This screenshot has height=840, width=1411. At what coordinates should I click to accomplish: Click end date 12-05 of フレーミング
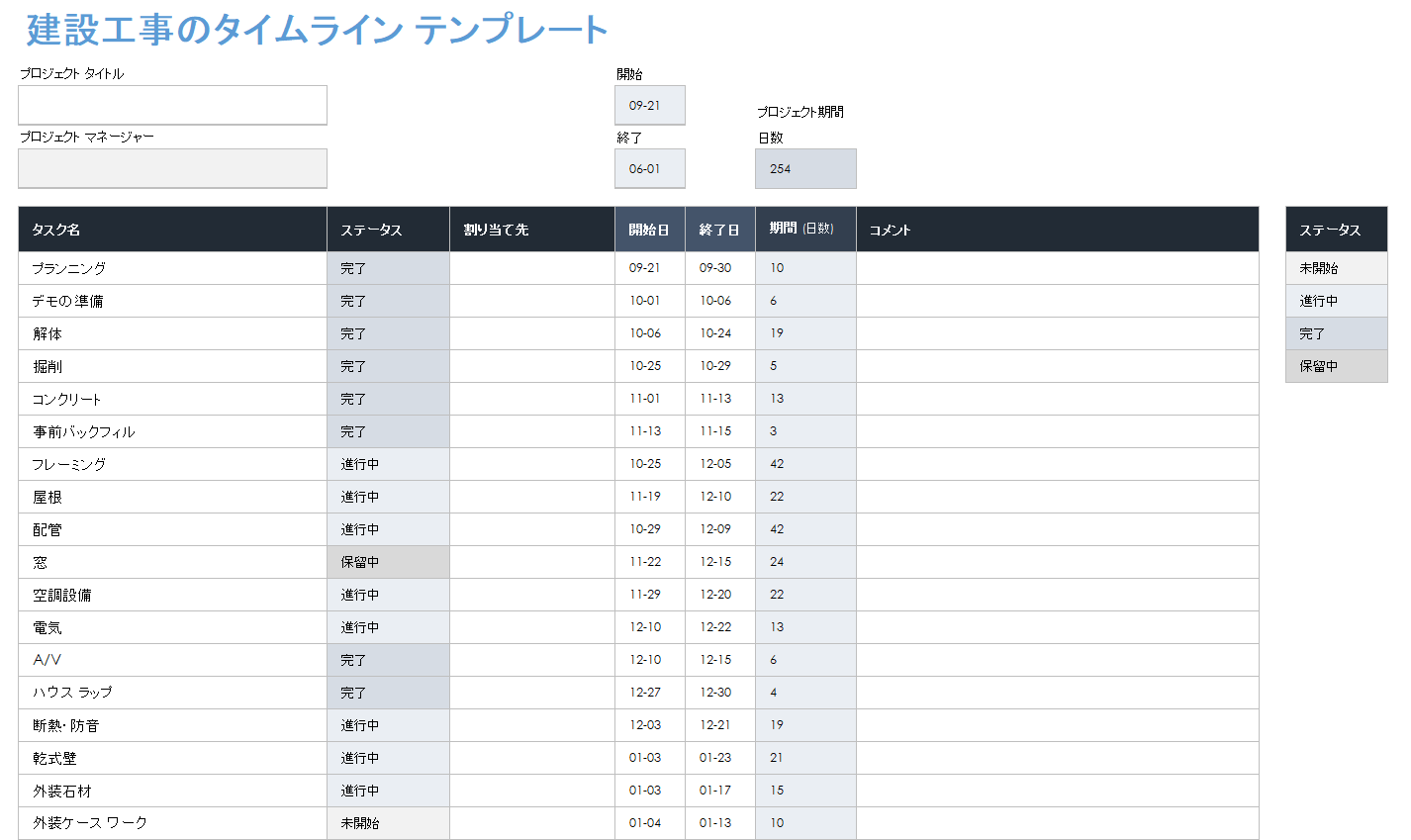click(x=720, y=464)
